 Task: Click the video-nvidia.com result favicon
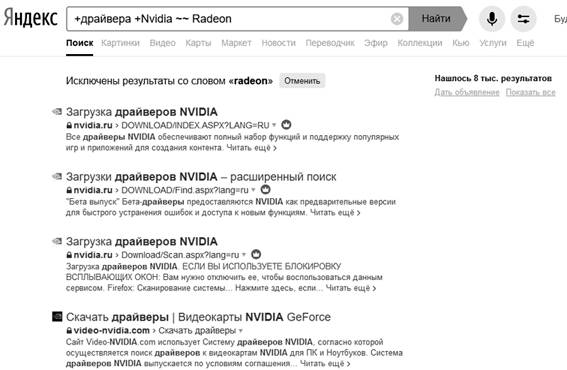point(57,316)
